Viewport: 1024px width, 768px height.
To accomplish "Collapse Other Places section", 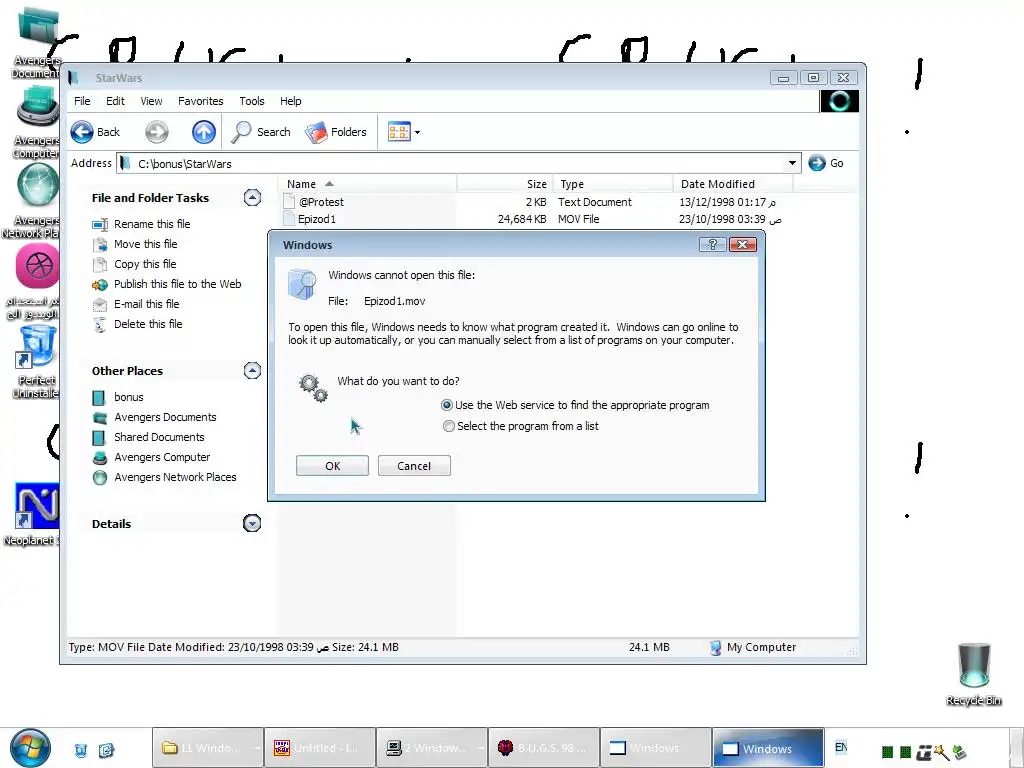I will pos(252,370).
